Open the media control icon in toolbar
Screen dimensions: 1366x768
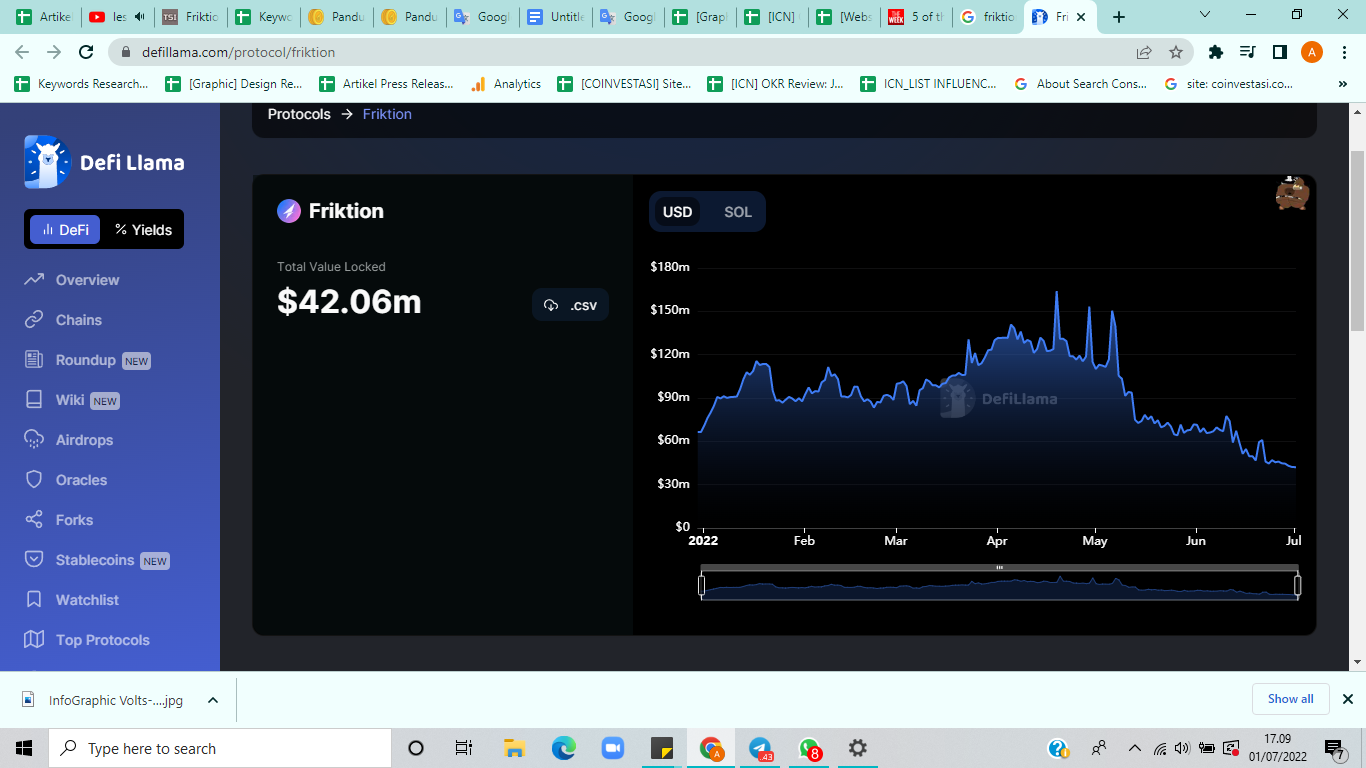tap(1247, 52)
